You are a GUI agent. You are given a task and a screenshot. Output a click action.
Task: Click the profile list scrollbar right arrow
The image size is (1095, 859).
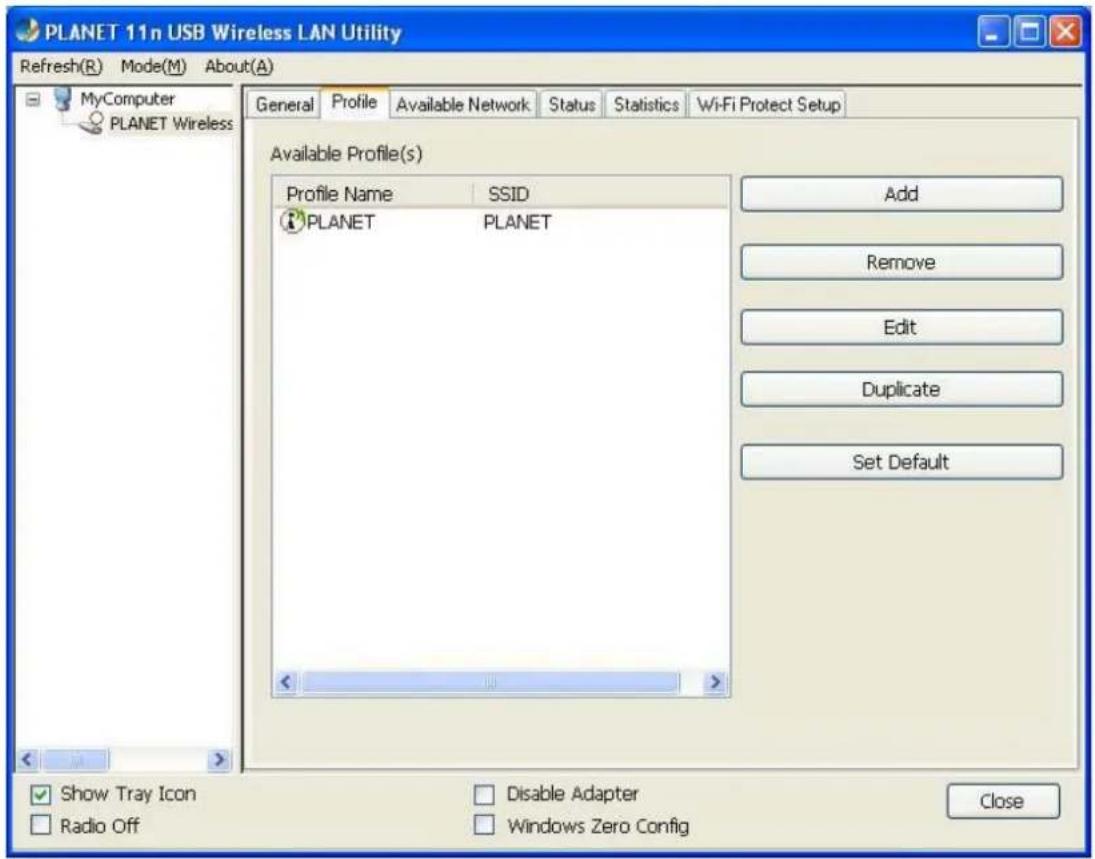tap(715, 682)
